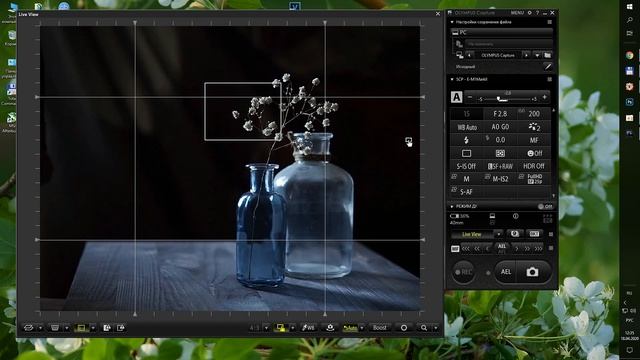Open single-frame drive mode setting
The width and height of the screenshot is (640, 360).
(467, 153)
